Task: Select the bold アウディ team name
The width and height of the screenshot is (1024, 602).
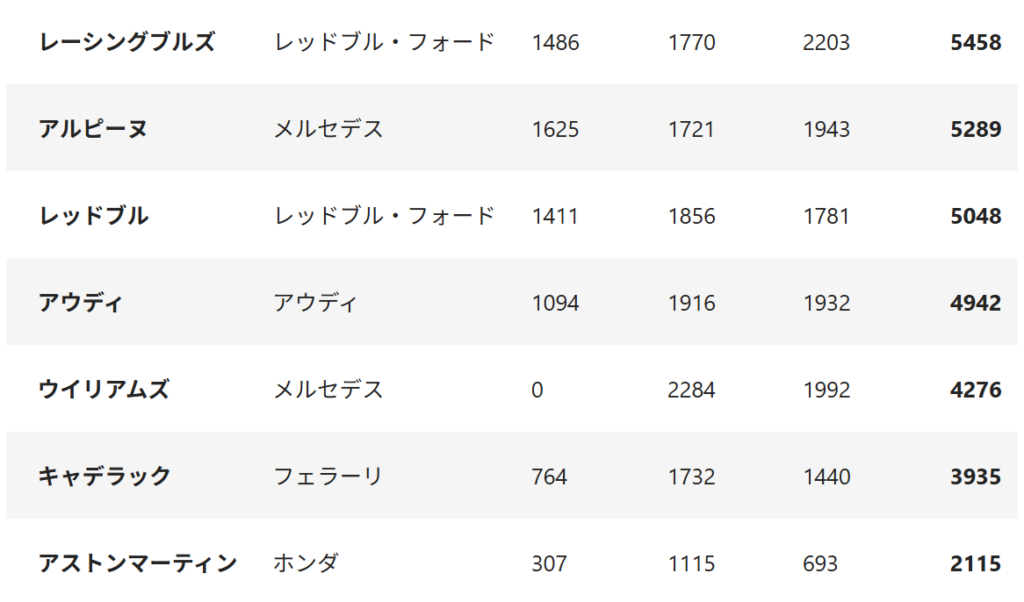Action: coord(81,303)
